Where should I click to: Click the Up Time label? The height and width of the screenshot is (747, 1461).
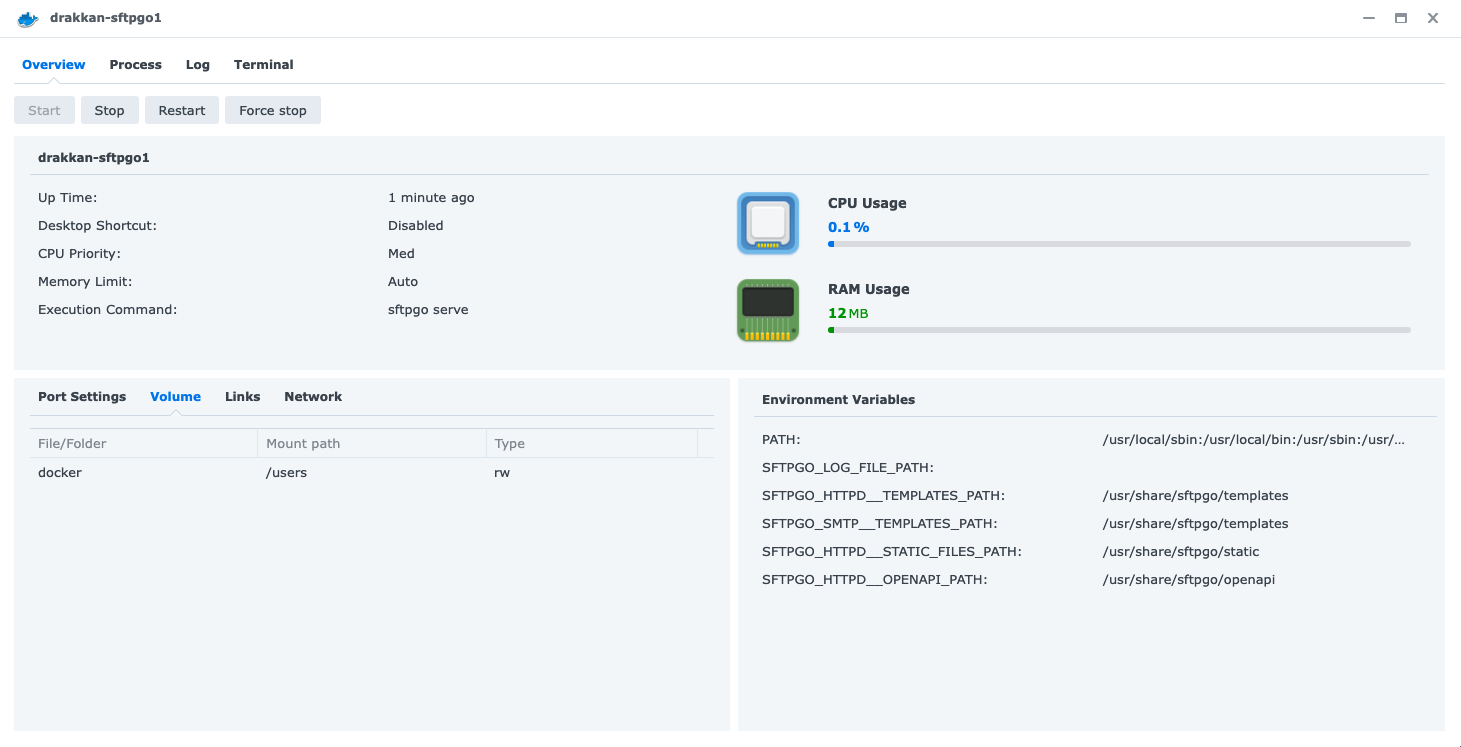pos(67,197)
